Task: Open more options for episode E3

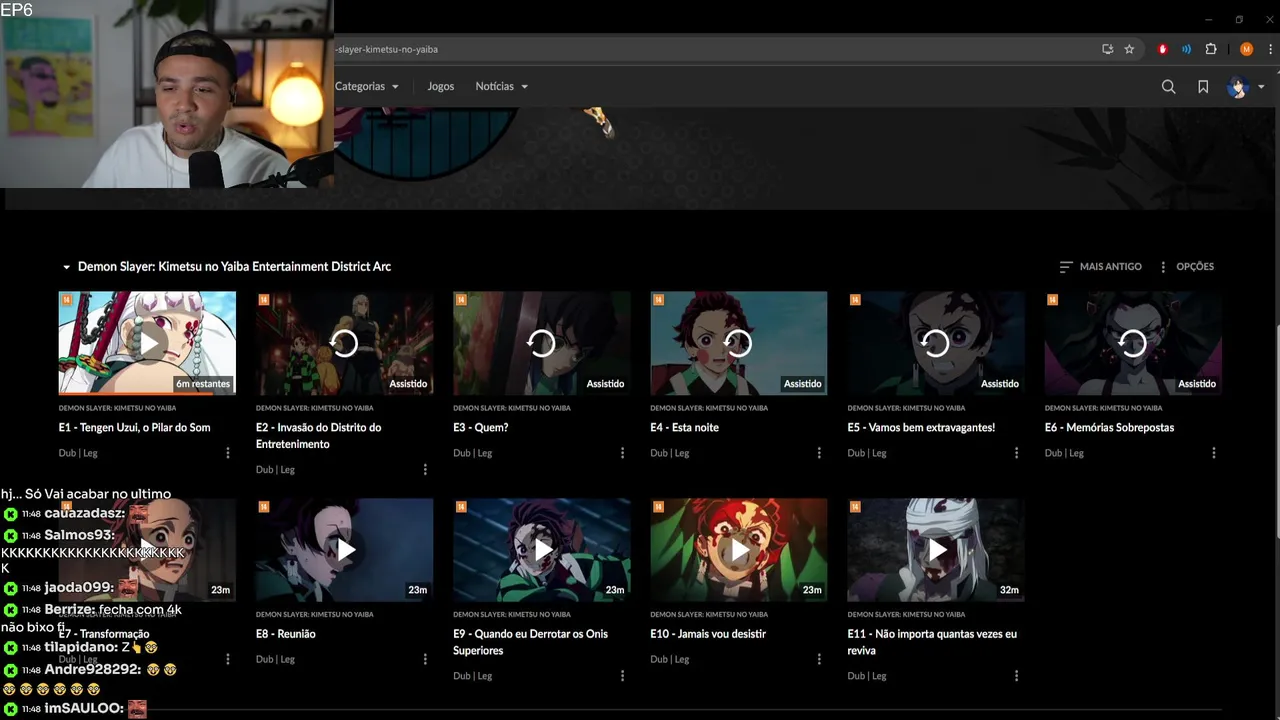Action: coord(622,453)
